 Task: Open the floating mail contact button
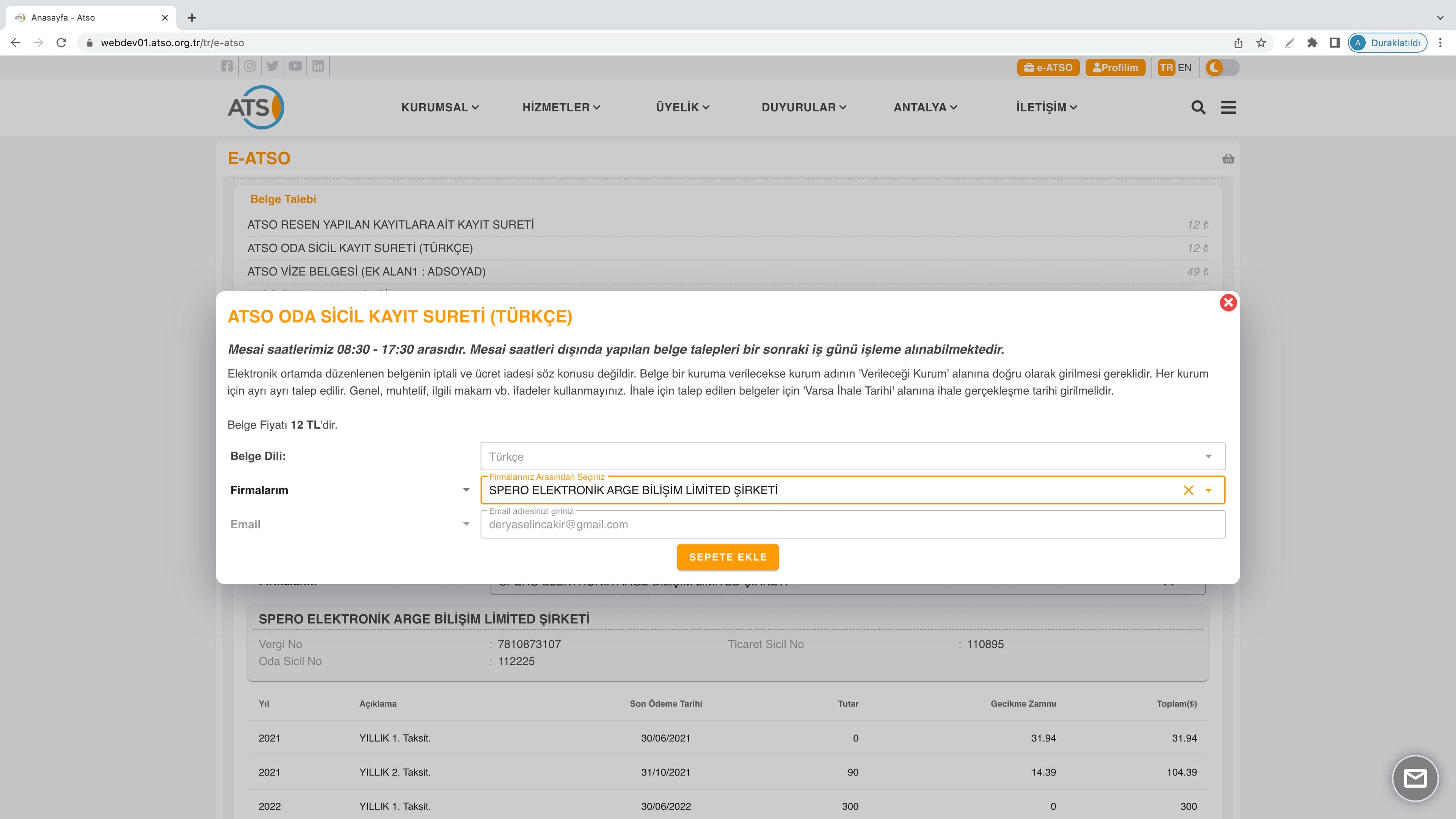(1415, 779)
